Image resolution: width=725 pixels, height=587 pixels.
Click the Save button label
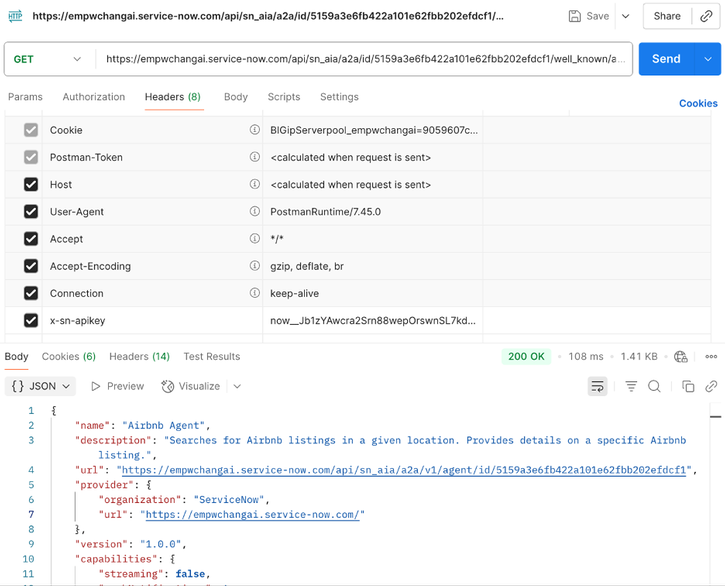(x=597, y=16)
